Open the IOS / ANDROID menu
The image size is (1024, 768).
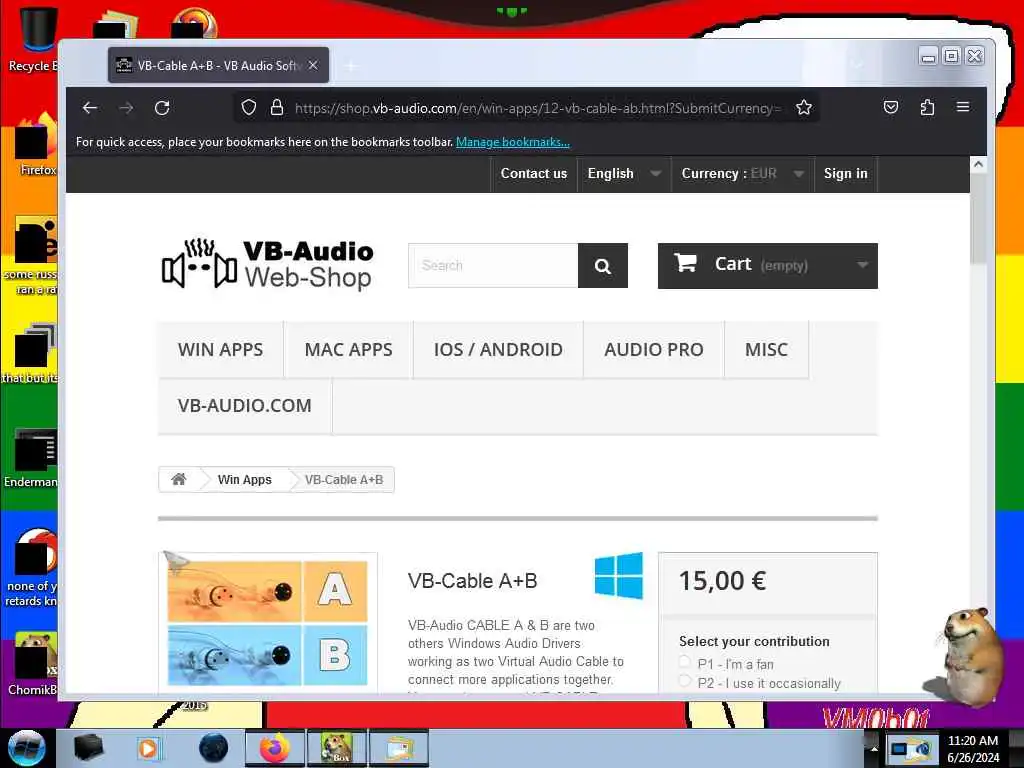click(498, 349)
